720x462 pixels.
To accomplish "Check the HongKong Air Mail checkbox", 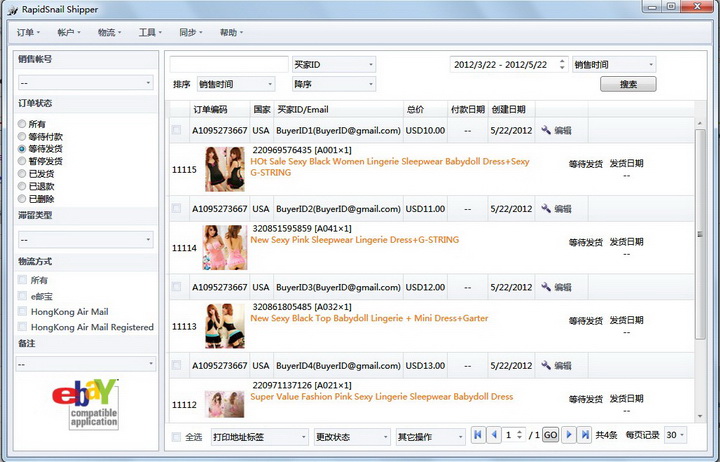I will 22,311.
